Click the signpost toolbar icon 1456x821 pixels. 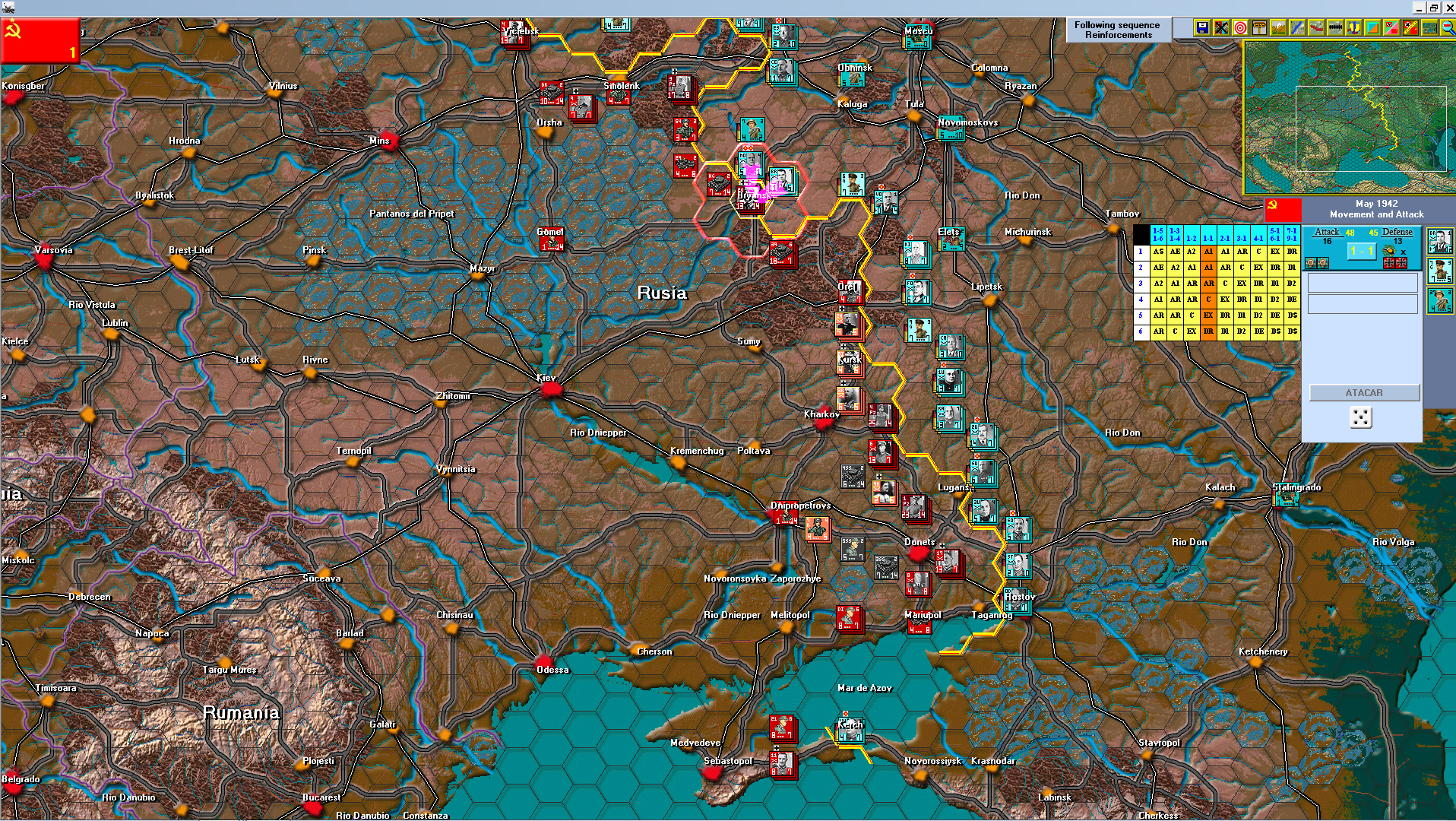coord(1258,28)
